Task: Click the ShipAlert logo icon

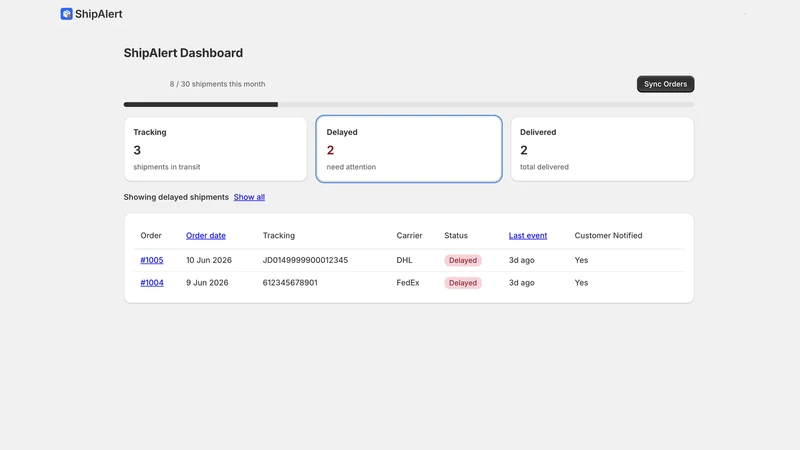Action: click(66, 14)
